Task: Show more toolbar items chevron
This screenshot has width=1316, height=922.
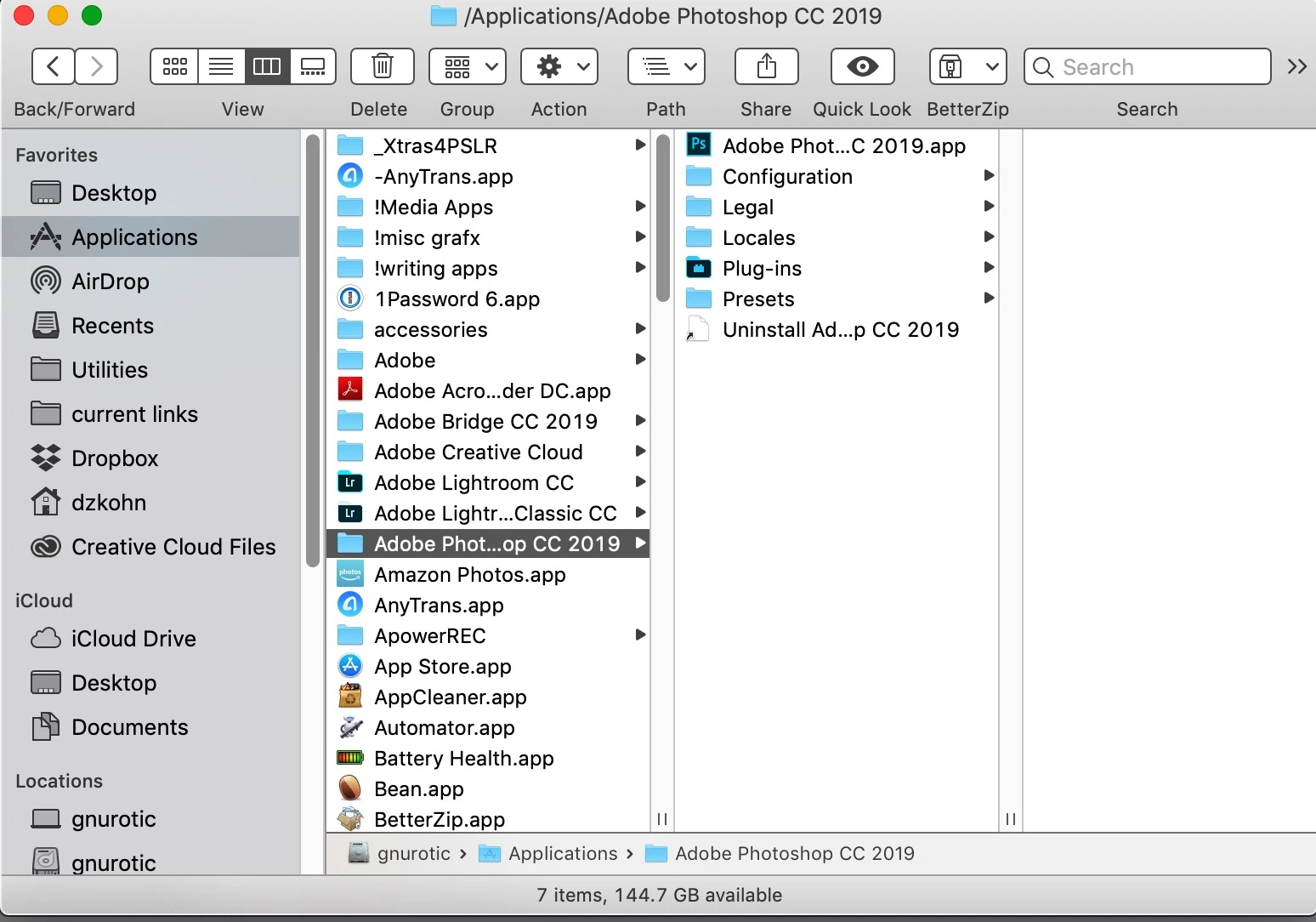Action: click(x=1296, y=66)
